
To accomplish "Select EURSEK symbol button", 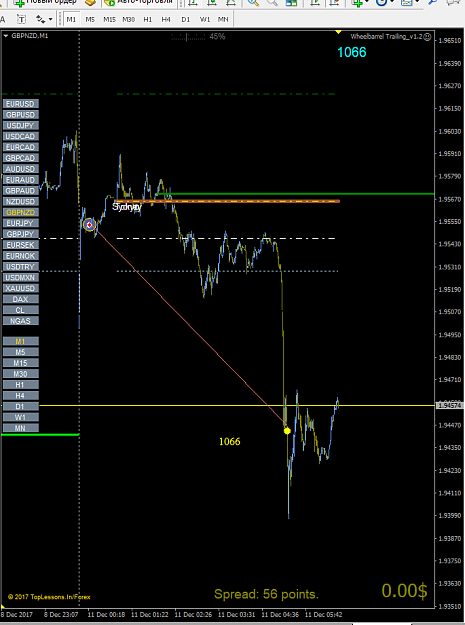I will click(21, 245).
